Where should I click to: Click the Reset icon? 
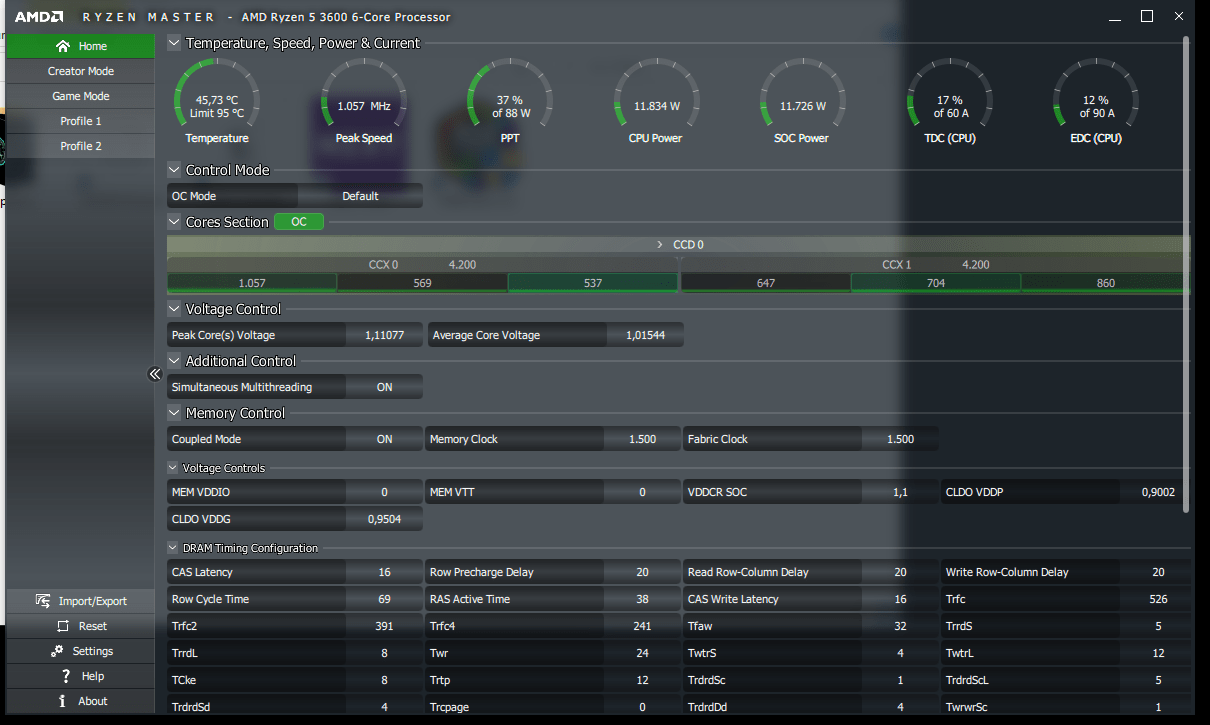63,626
